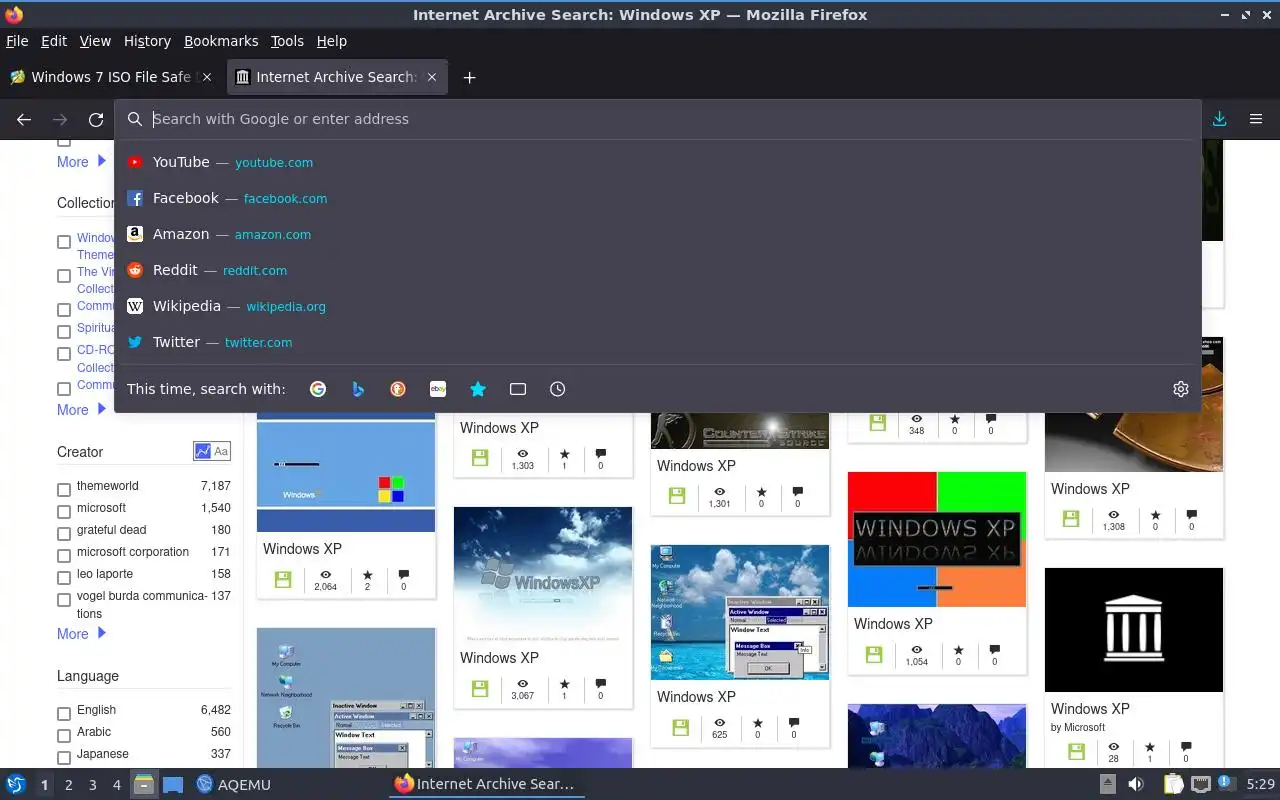Open search settings gear icon
Image resolution: width=1280 pixels, height=800 pixels.
click(x=1181, y=389)
